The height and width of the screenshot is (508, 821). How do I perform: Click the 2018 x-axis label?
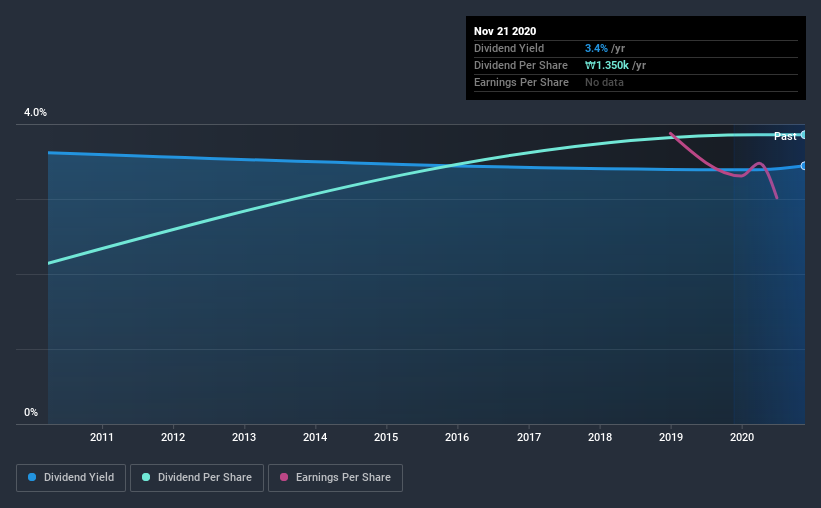(600, 437)
